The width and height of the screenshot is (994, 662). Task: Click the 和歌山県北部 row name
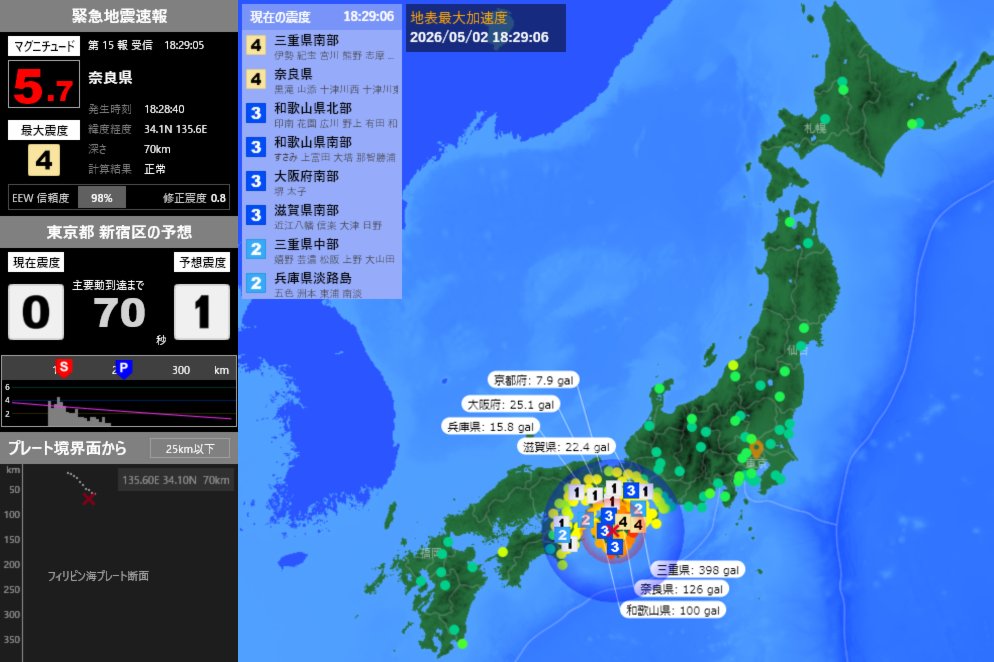click(x=313, y=108)
